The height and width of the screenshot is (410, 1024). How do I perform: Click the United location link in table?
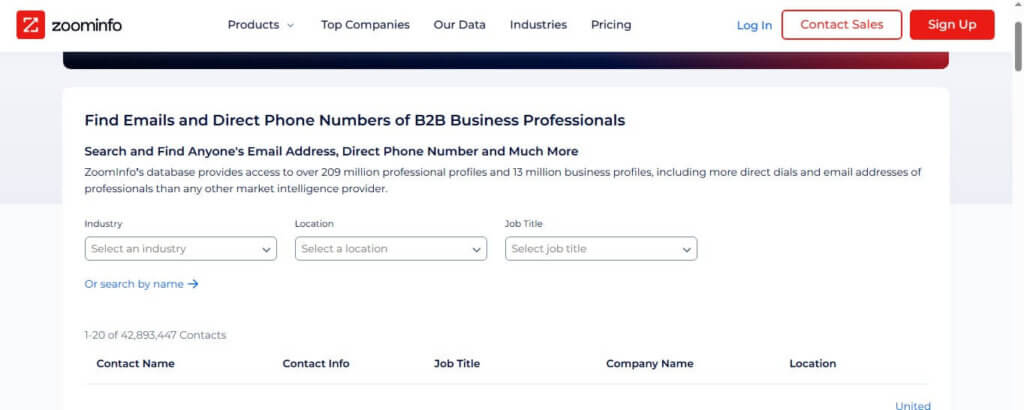(x=912, y=405)
